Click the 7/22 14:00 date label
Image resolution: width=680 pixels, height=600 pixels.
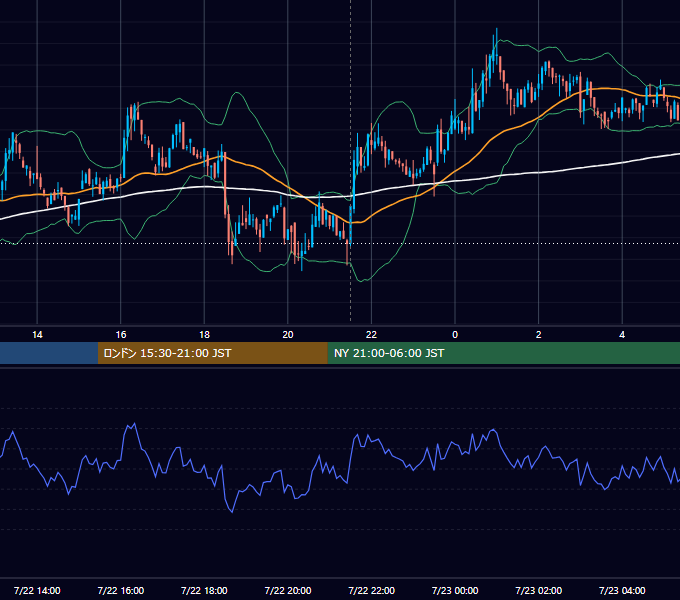[x=37, y=590]
